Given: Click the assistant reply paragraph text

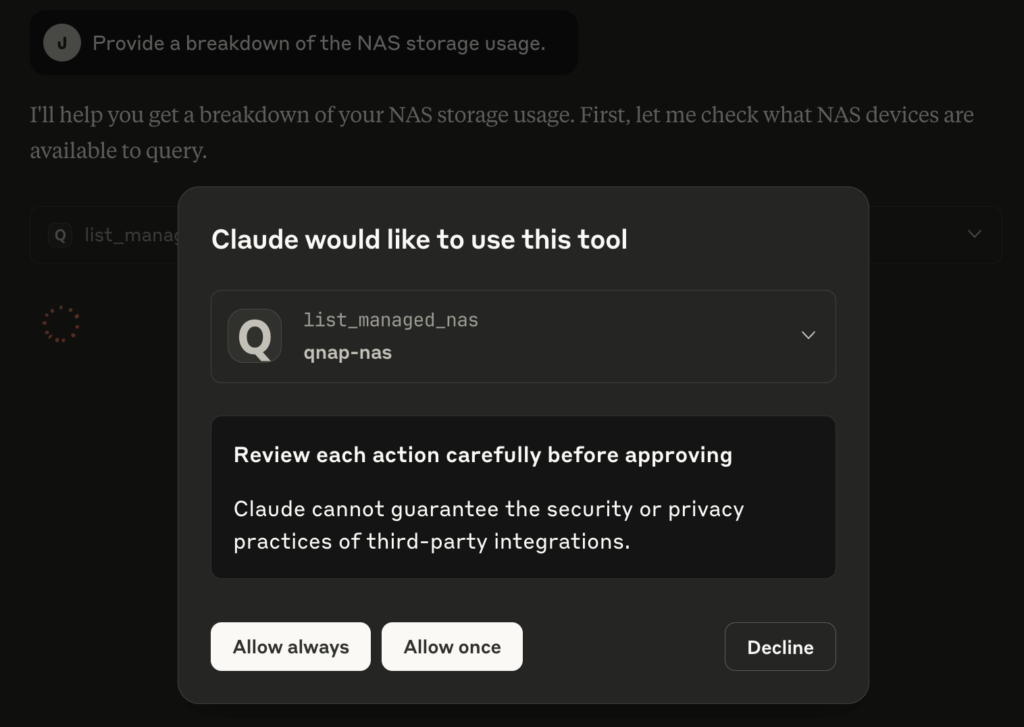Looking at the screenshot, I should tap(502, 133).
